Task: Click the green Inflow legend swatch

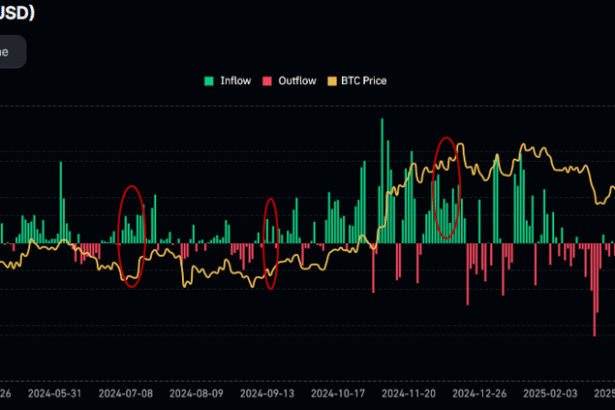Action: click(209, 81)
